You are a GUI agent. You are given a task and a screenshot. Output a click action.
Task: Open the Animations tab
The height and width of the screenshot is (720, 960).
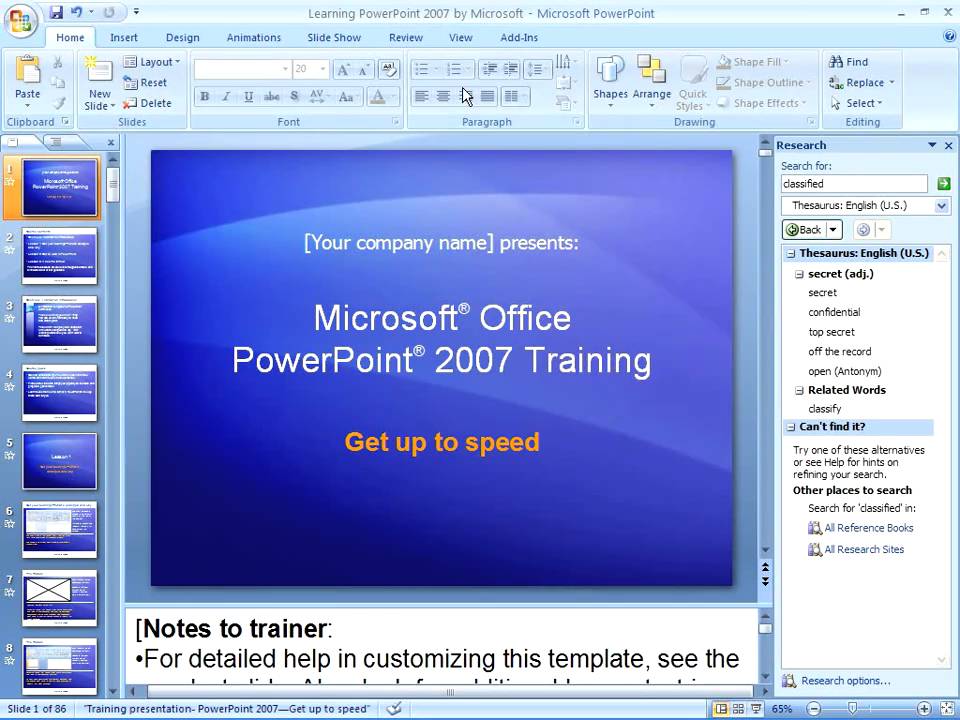253,37
